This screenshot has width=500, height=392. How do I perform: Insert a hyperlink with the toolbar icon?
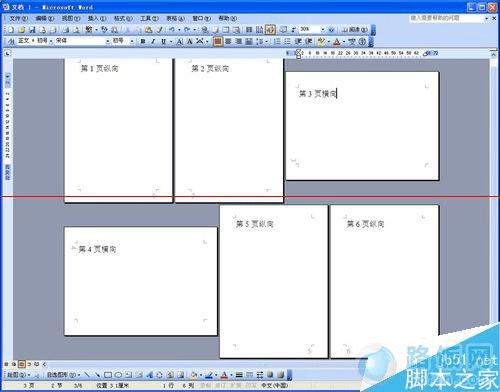(205, 30)
